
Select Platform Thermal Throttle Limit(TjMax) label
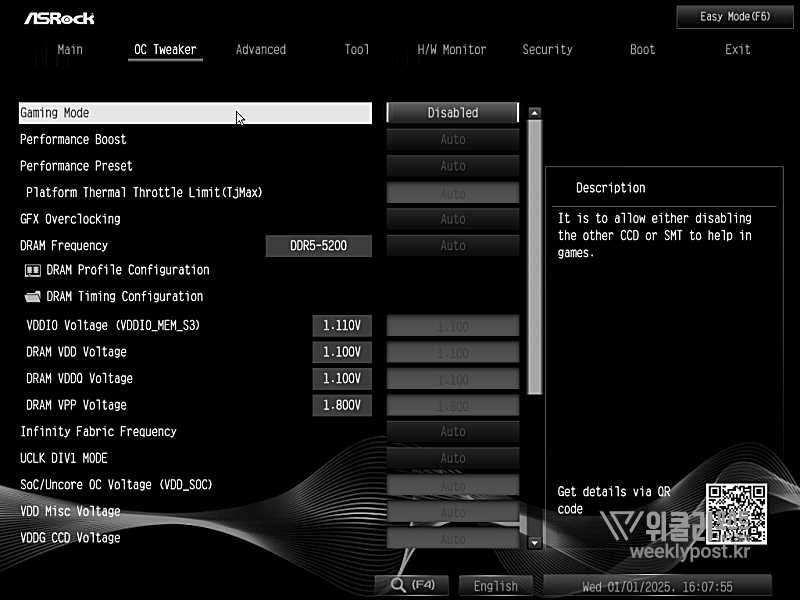click(x=144, y=192)
